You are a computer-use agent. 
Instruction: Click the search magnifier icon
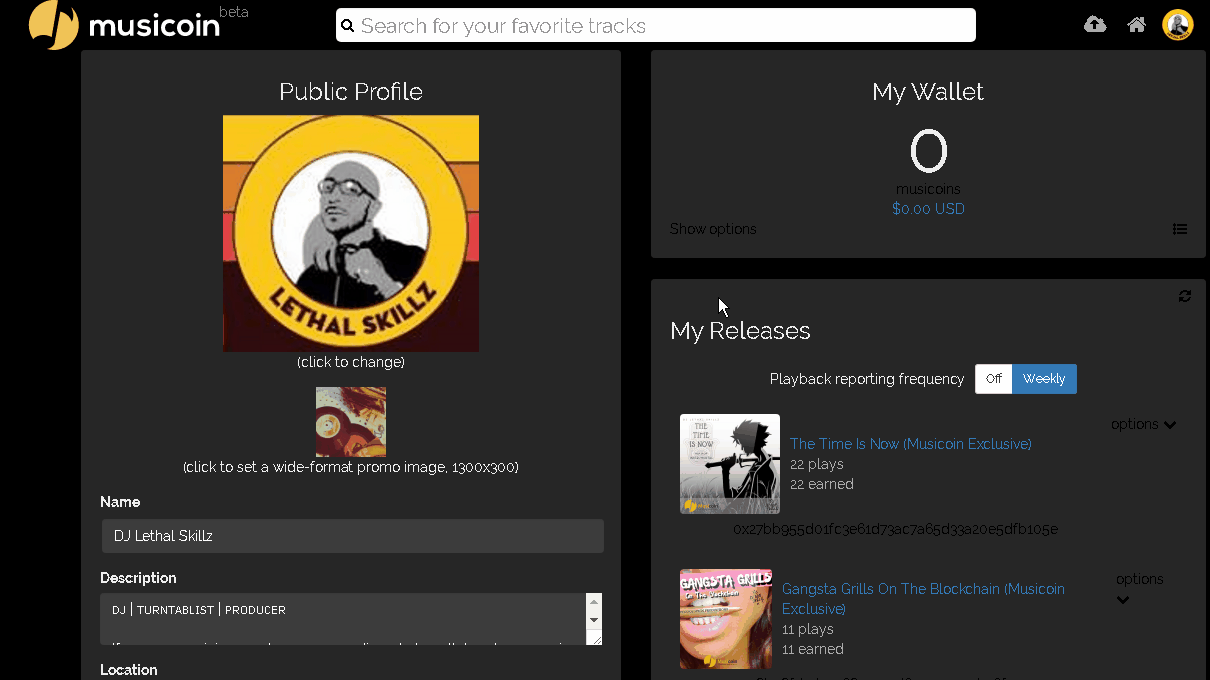(x=348, y=26)
